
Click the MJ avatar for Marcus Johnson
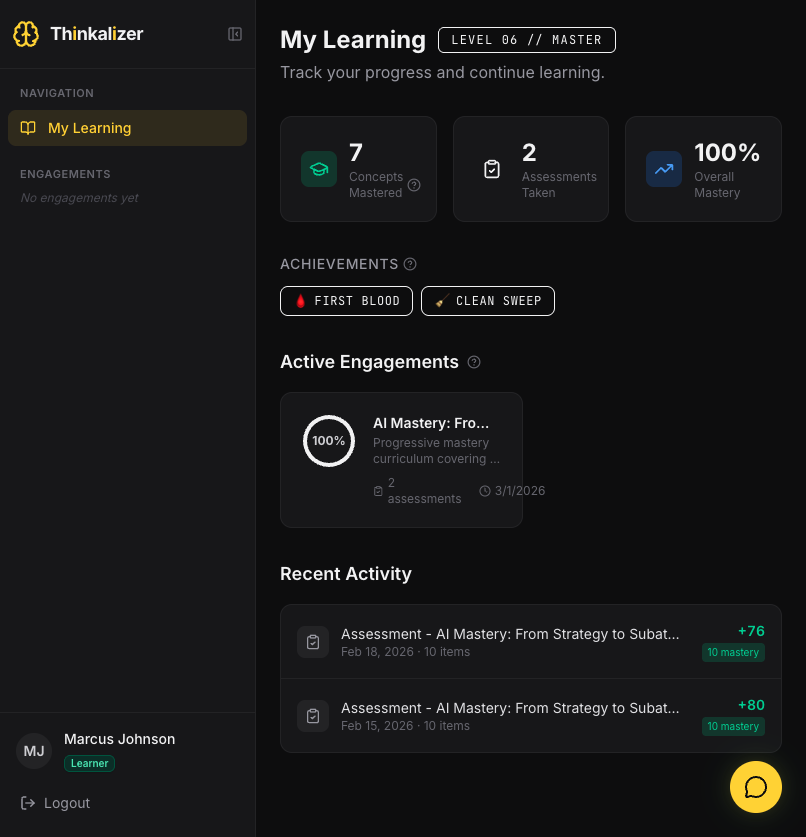(x=33, y=751)
